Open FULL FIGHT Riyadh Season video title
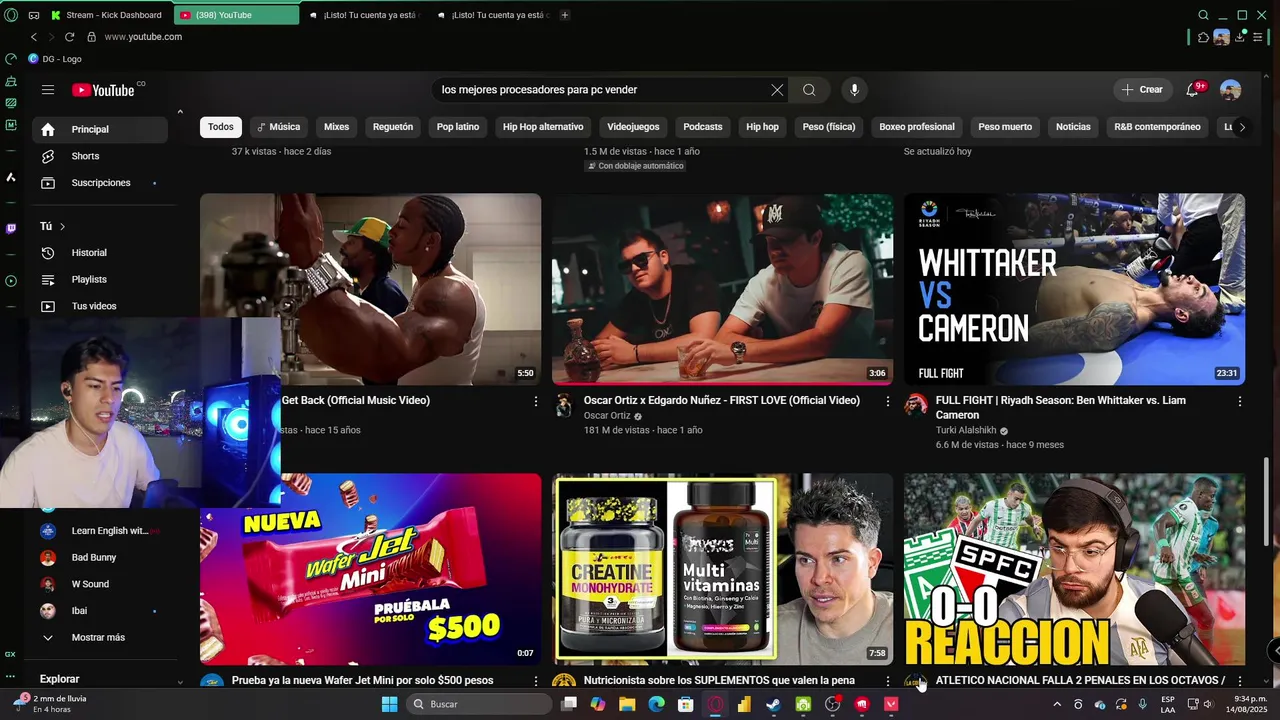The height and width of the screenshot is (720, 1280). point(1061,408)
